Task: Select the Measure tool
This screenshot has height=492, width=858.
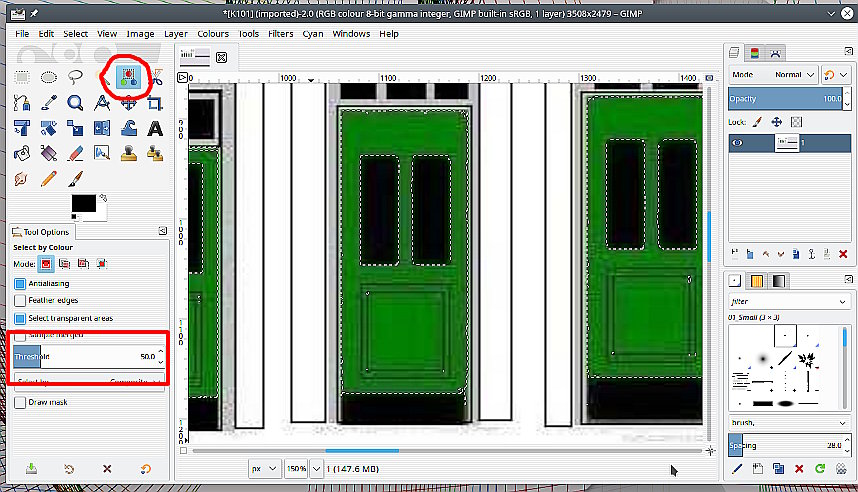Action: [x=102, y=103]
